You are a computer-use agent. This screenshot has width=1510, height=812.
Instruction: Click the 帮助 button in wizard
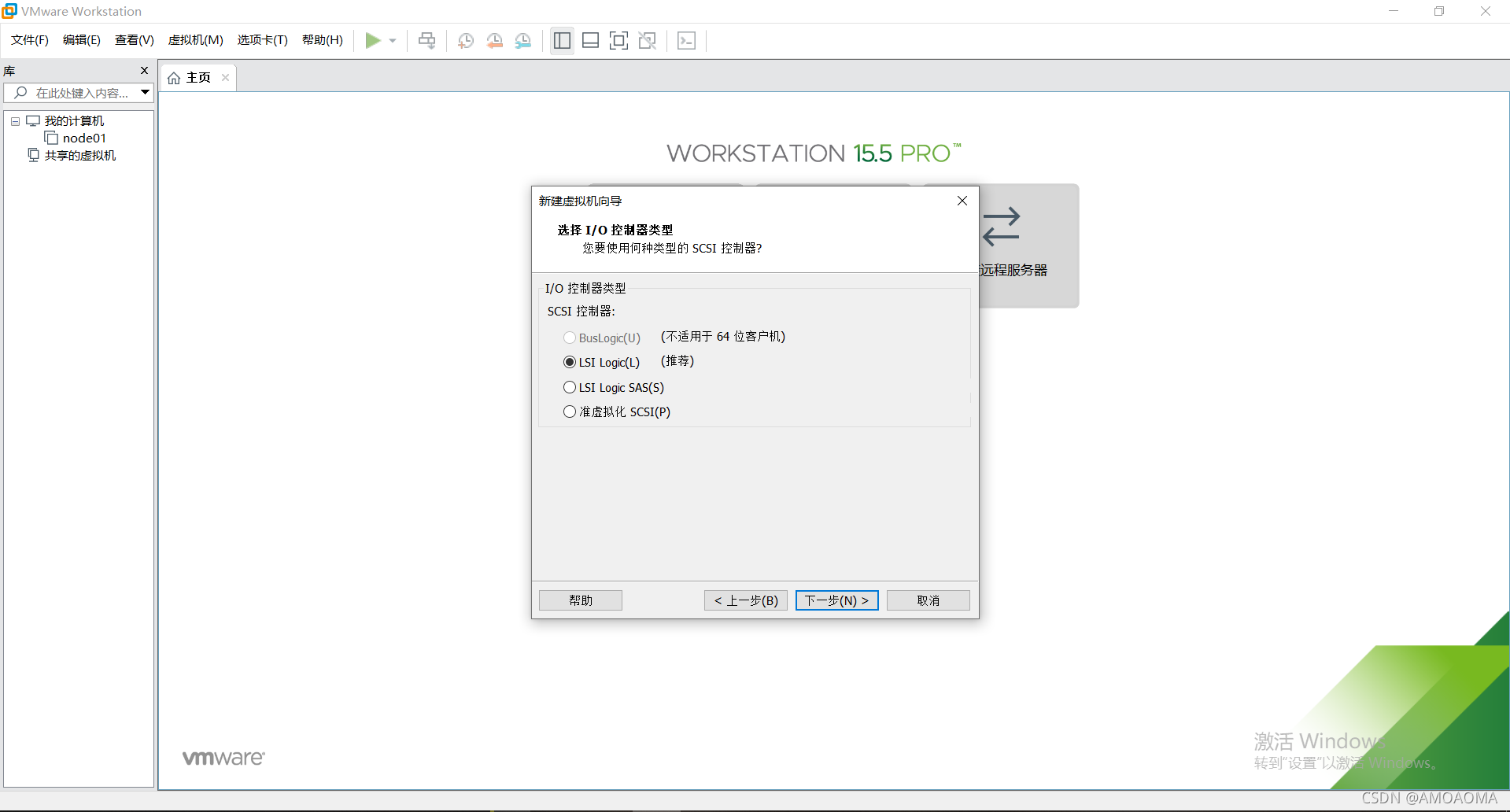581,600
